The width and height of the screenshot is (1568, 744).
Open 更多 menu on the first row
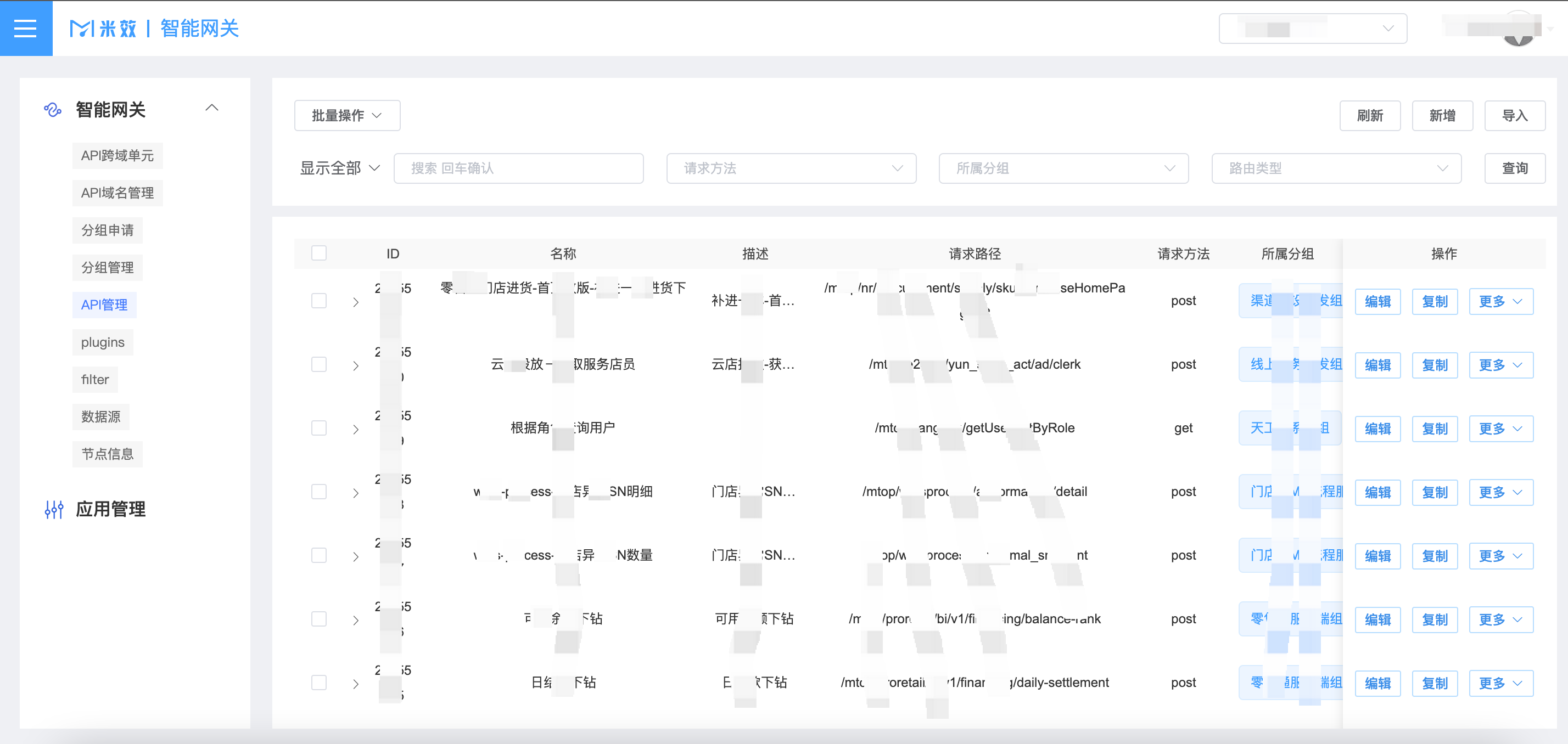(x=1500, y=302)
